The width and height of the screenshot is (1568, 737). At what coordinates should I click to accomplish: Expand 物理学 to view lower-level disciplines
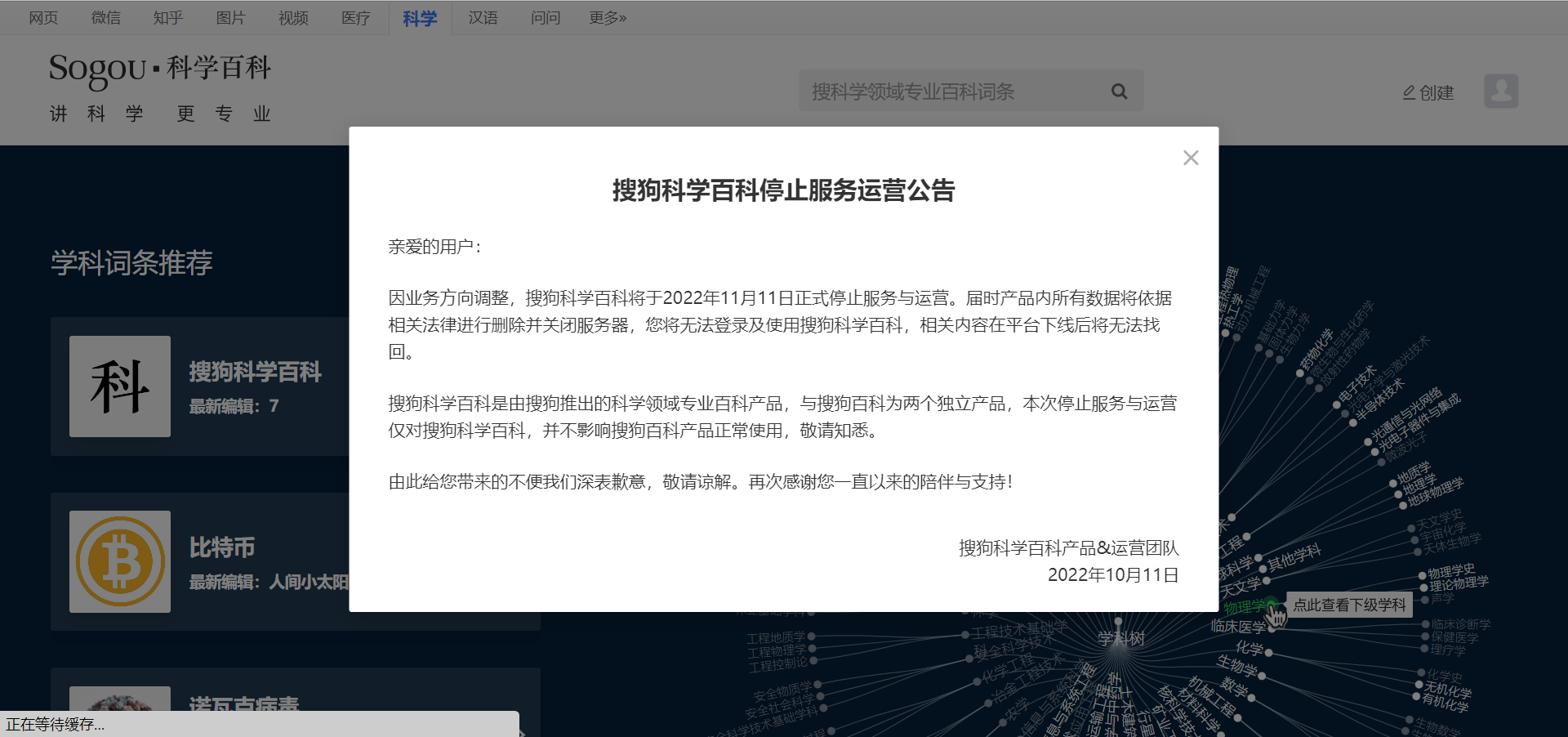tap(1349, 605)
